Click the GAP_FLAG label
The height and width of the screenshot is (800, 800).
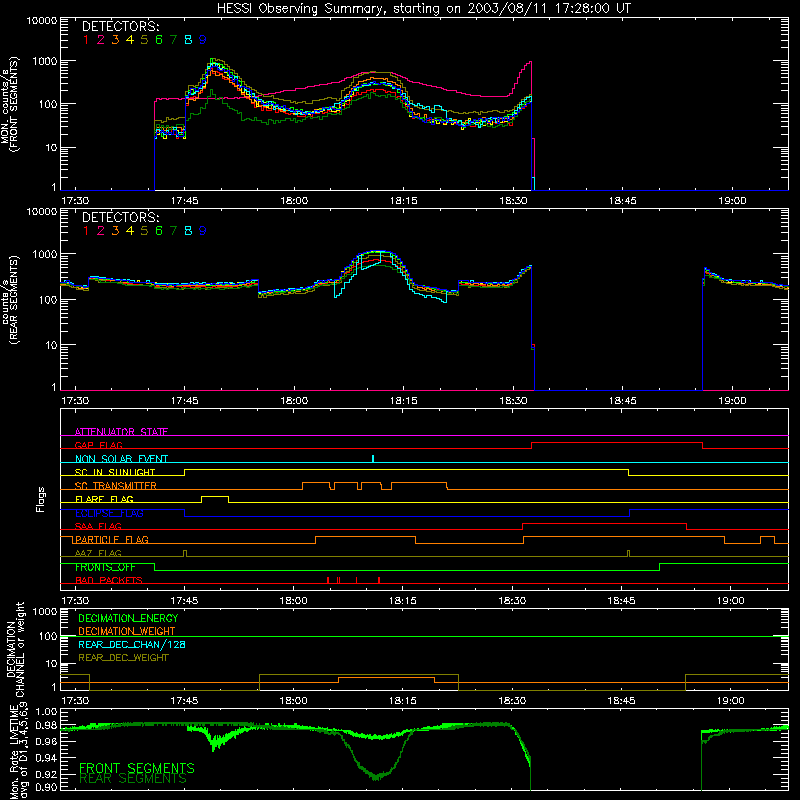tap(98, 445)
